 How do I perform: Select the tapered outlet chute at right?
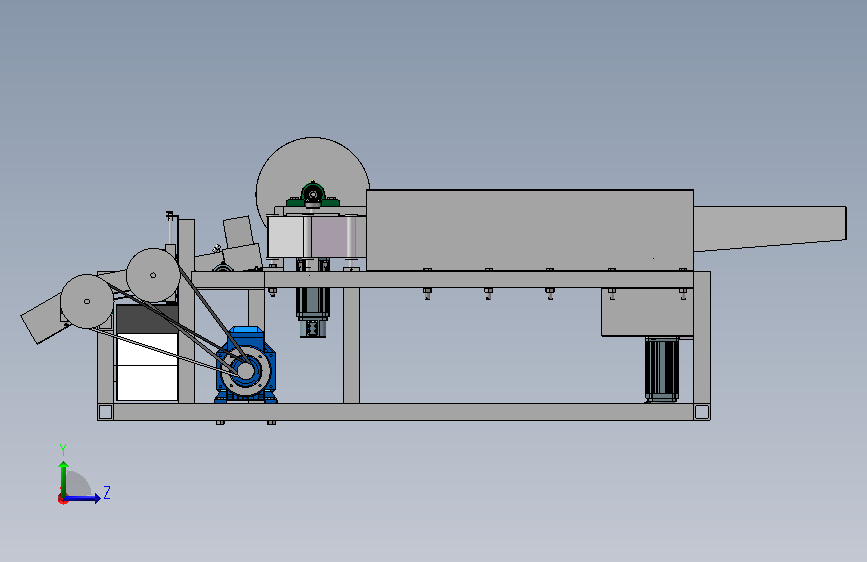pos(770,227)
